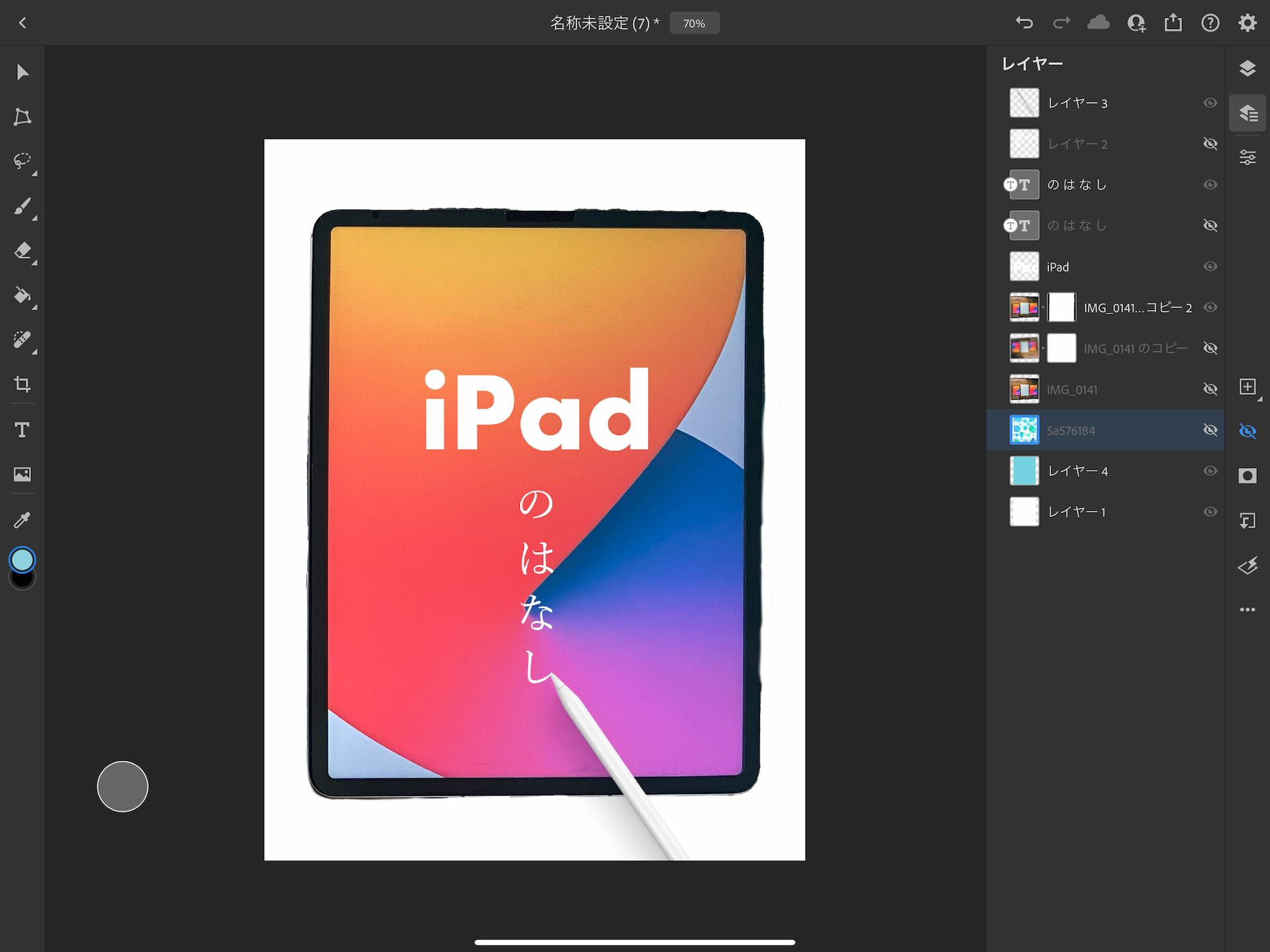Screen dimensions: 1270x952
Task: Select the Move tool arrow
Action: (x=22, y=71)
